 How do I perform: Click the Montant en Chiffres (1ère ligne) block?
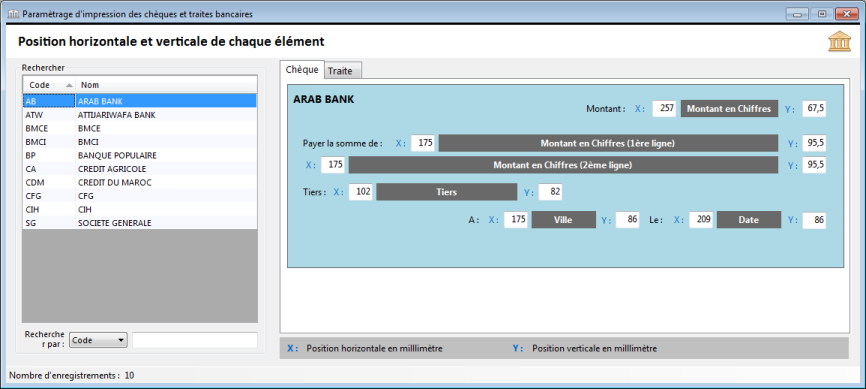click(608, 143)
